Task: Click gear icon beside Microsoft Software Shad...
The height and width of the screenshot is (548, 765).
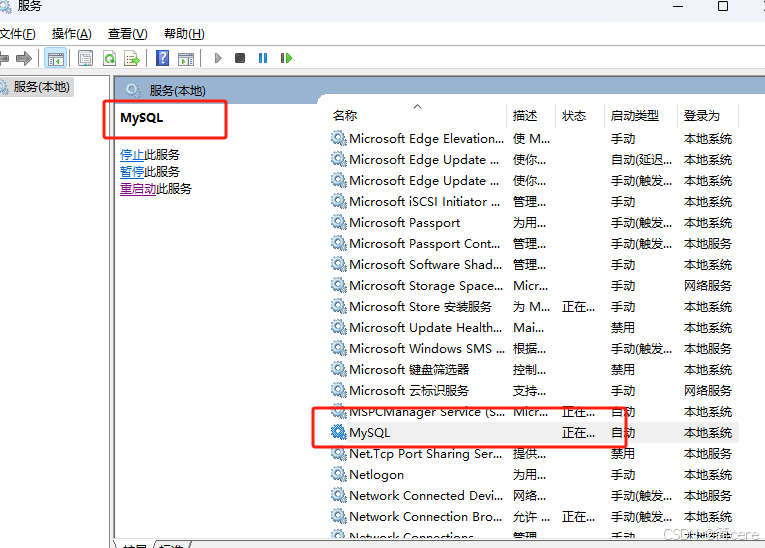Action: (x=339, y=264)
